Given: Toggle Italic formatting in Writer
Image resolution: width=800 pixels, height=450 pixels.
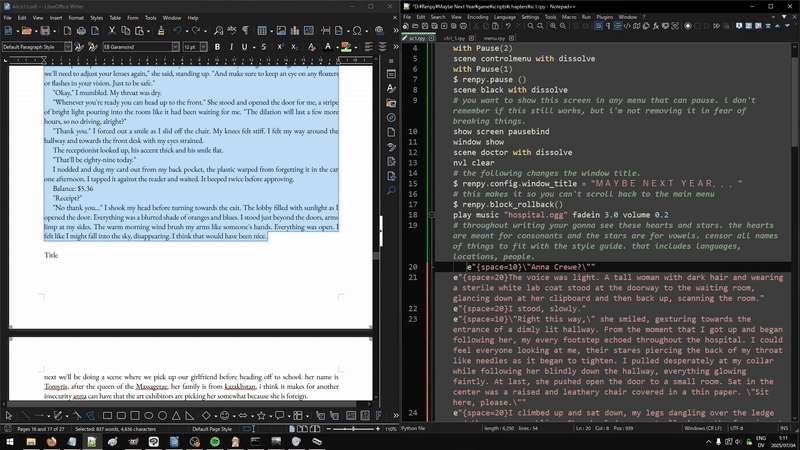Looking at the screenshot, I should point(231,47).
